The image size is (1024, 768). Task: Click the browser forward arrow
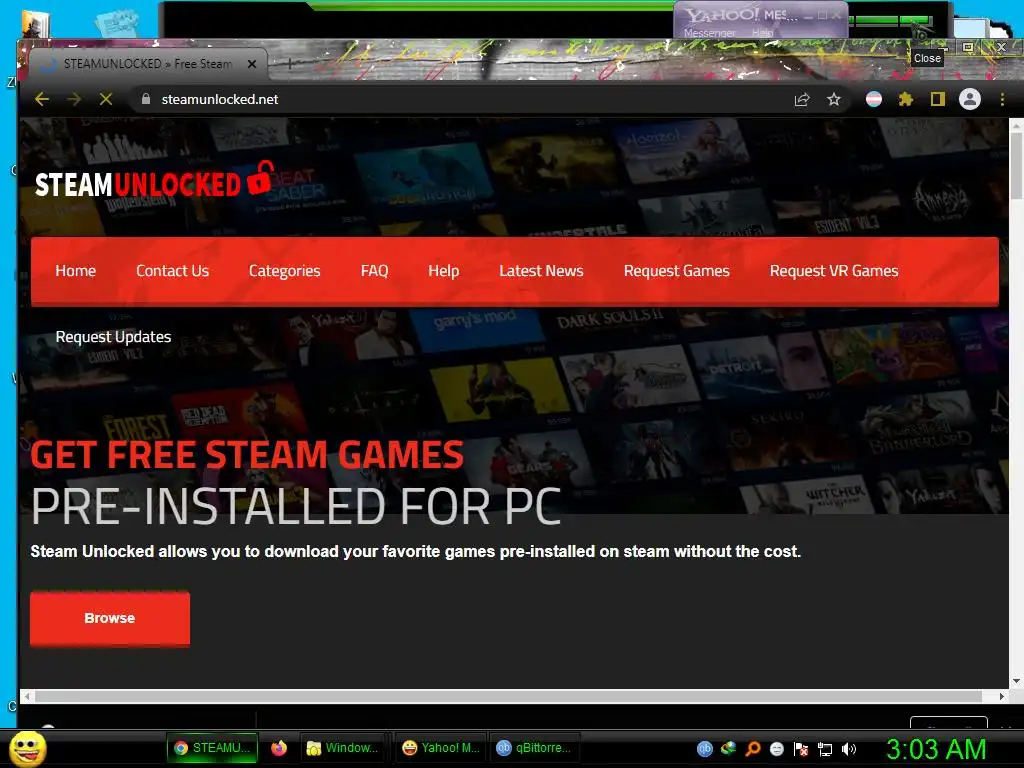pyautogui.click(x=74, y=99)
